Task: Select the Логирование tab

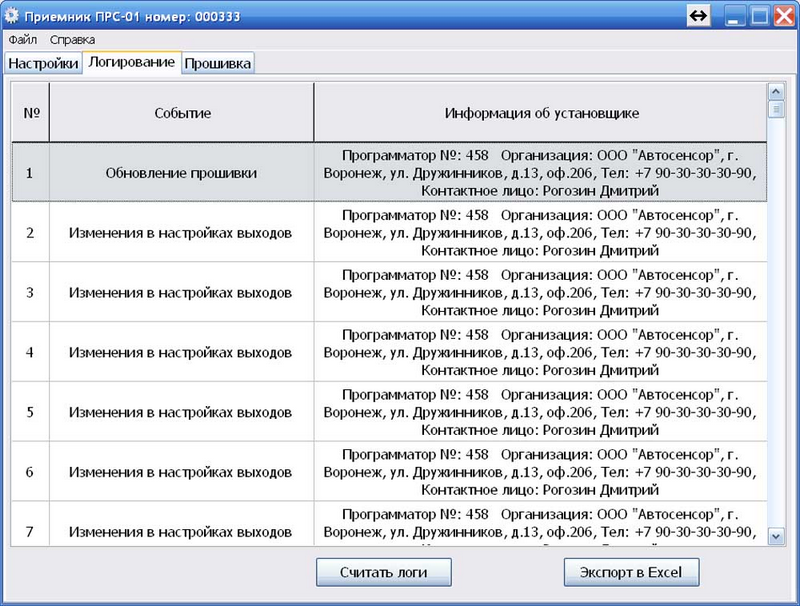Action: 132,62
